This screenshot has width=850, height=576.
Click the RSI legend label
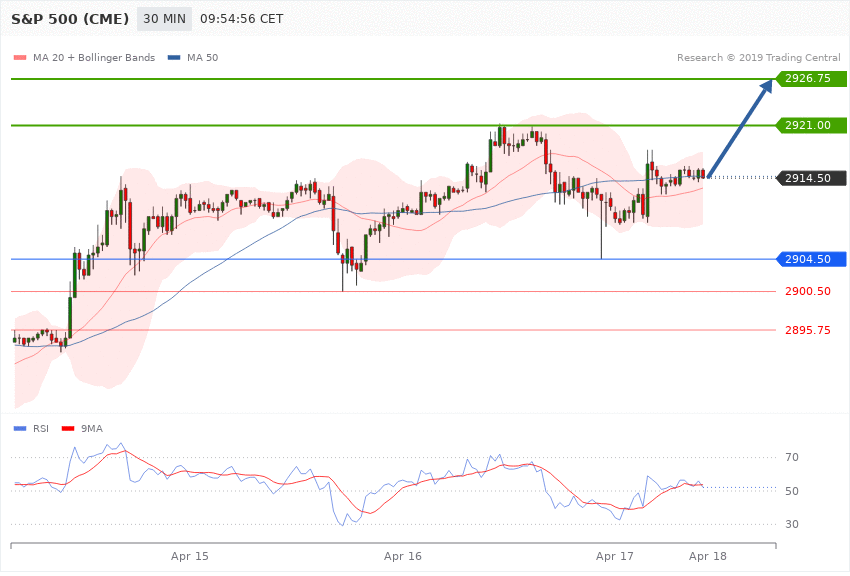pyautogui.click(x=41, y=429)
